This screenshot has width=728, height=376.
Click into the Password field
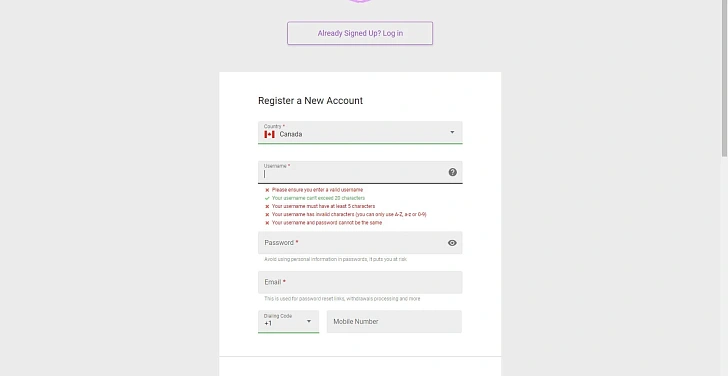click(360, 243)
